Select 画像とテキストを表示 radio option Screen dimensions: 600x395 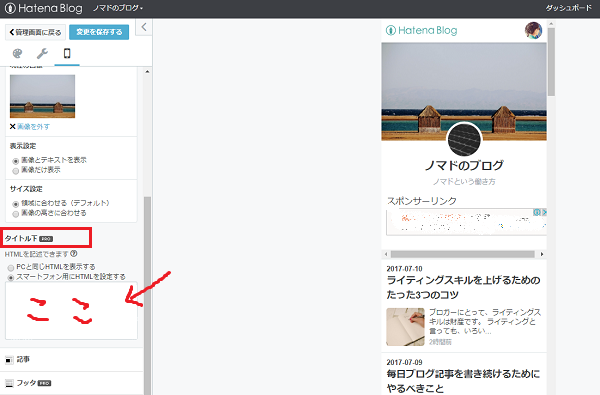click(x=16, y=161)
